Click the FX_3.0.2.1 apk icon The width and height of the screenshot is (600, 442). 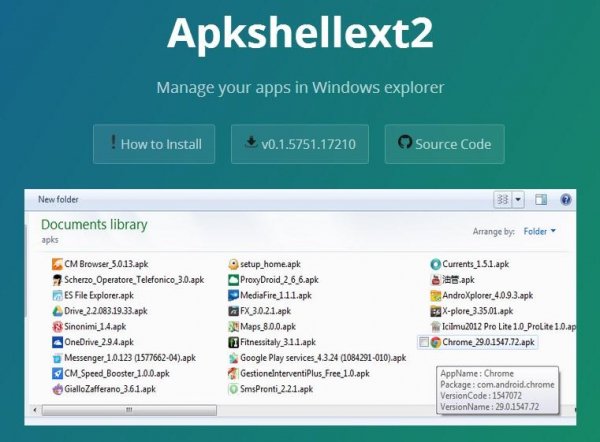click(233, 311)
